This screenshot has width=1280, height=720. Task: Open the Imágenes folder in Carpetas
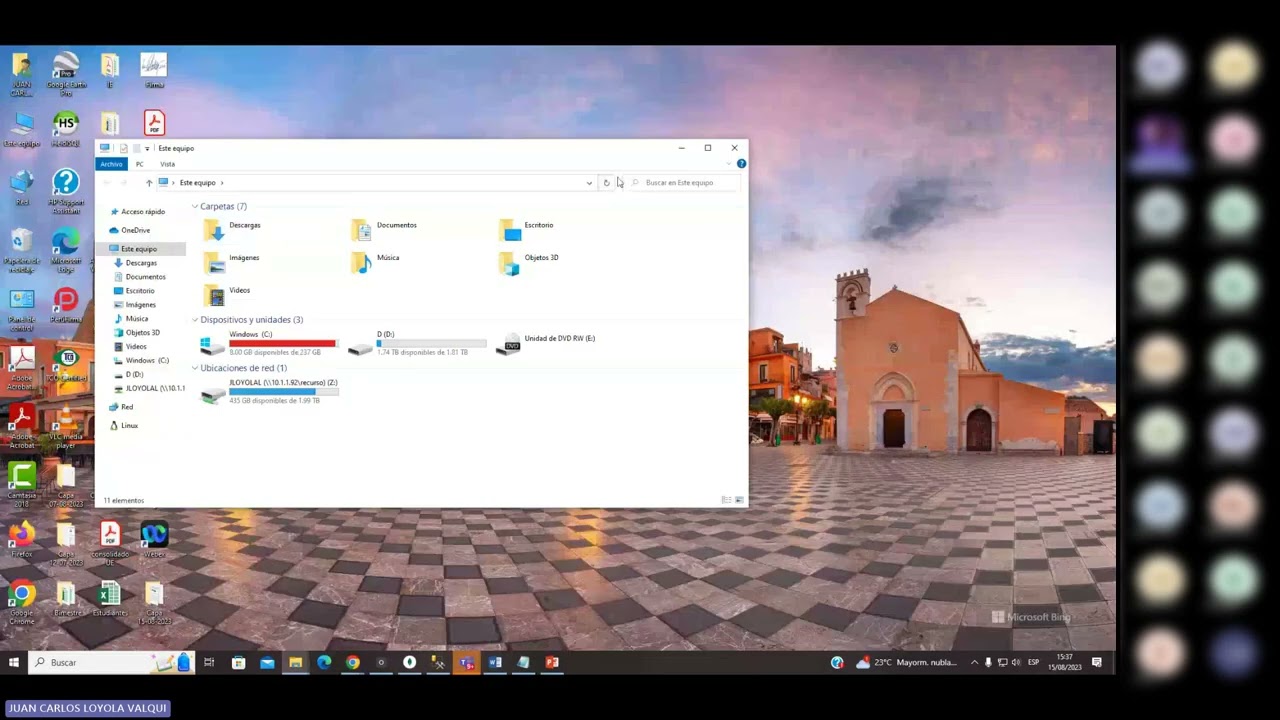click(231, 262)
